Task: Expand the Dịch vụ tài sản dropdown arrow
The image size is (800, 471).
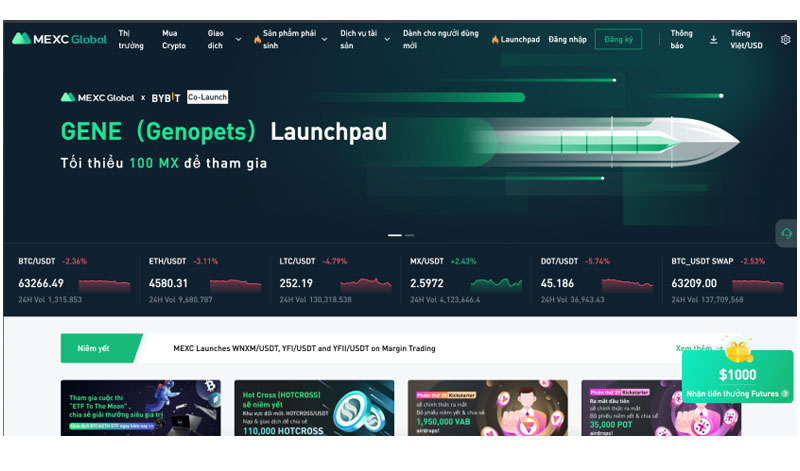Action: [x=387, y=39]
